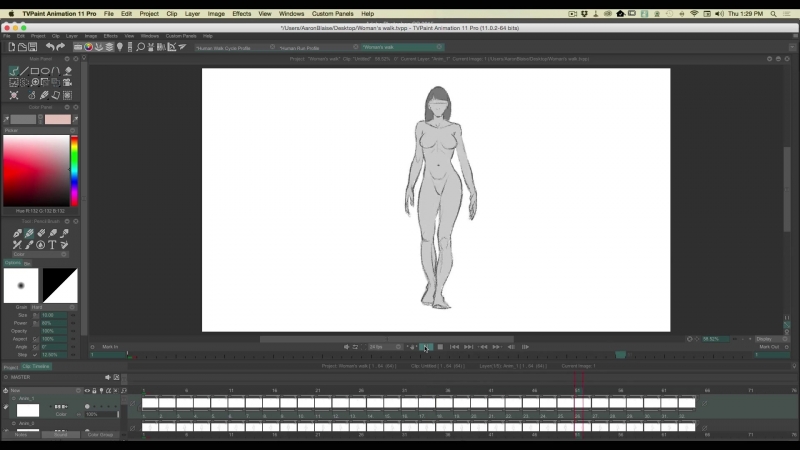Switch to Human Walk Cycle Profile tab
Image resolution: width=800 pixels, height=450 pixels.
pos(223,47)
